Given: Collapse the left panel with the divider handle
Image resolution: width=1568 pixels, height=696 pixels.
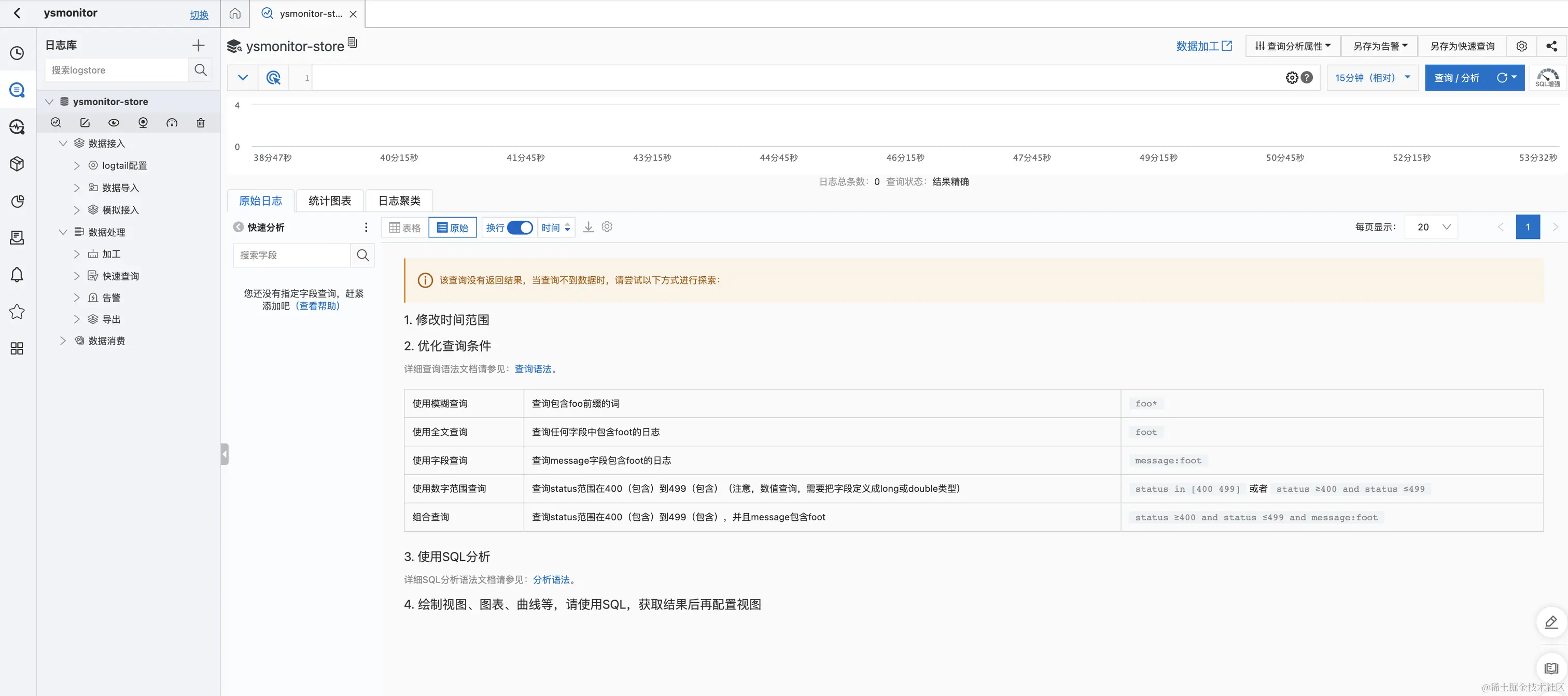Looking at the screenshot, I should 225,454.
